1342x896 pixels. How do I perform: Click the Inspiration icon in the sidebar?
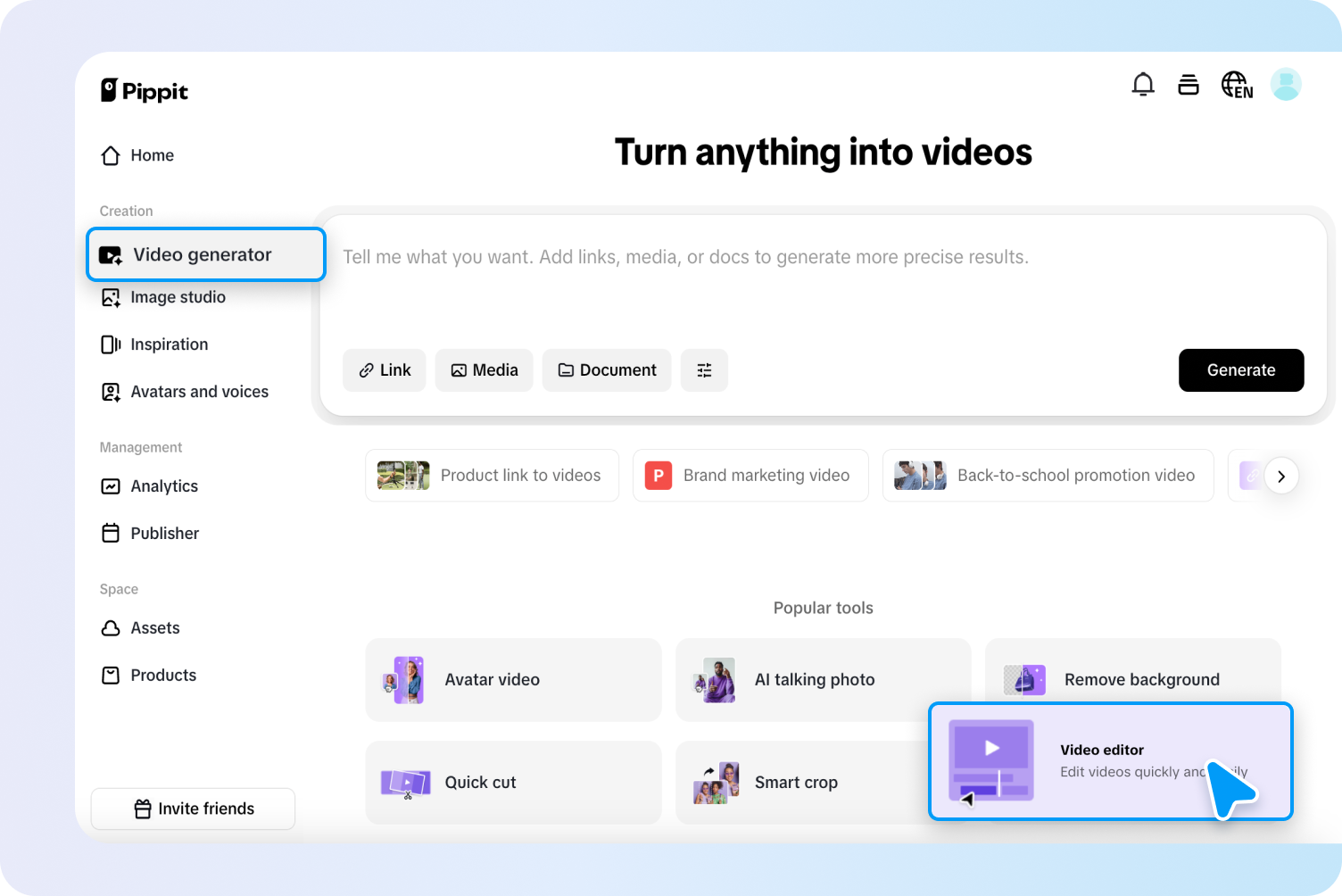click(110, 344)
